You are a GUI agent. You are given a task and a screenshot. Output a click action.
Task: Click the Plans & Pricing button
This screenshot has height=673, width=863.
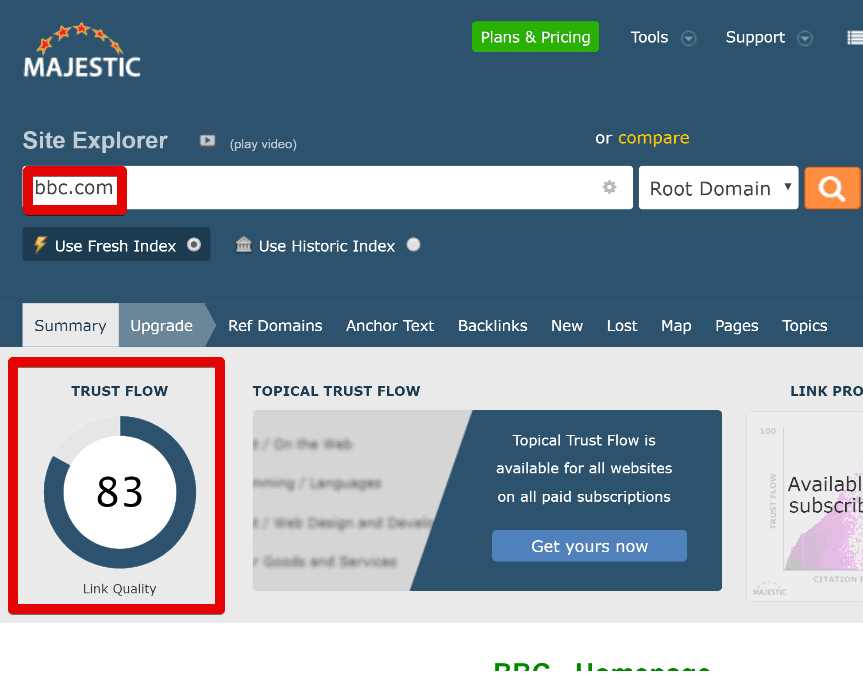coord(535,37)
